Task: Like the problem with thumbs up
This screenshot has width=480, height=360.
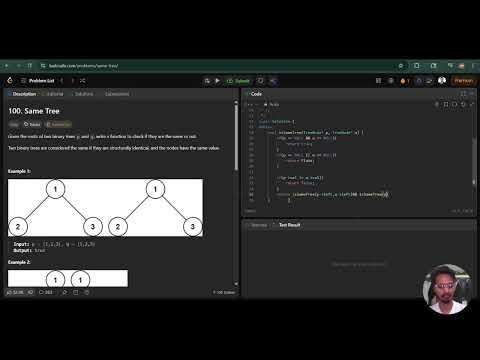Action: [15, 292]
